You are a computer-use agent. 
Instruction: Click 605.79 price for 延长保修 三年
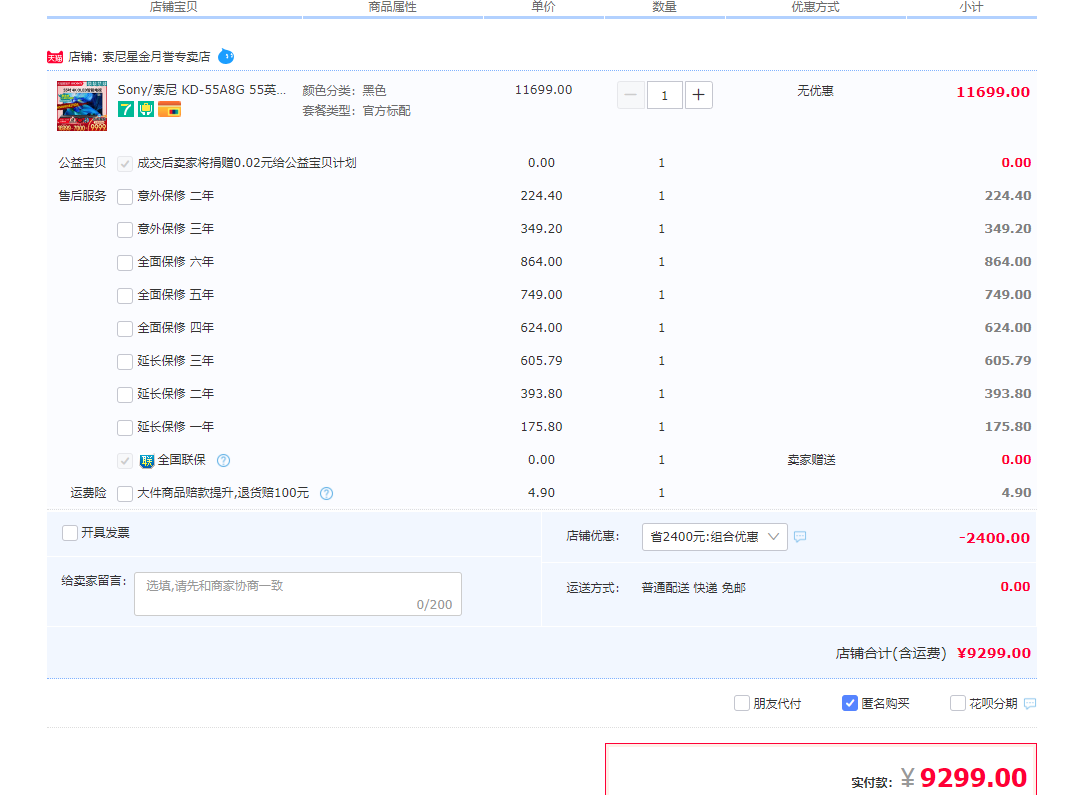click(541, 360)
